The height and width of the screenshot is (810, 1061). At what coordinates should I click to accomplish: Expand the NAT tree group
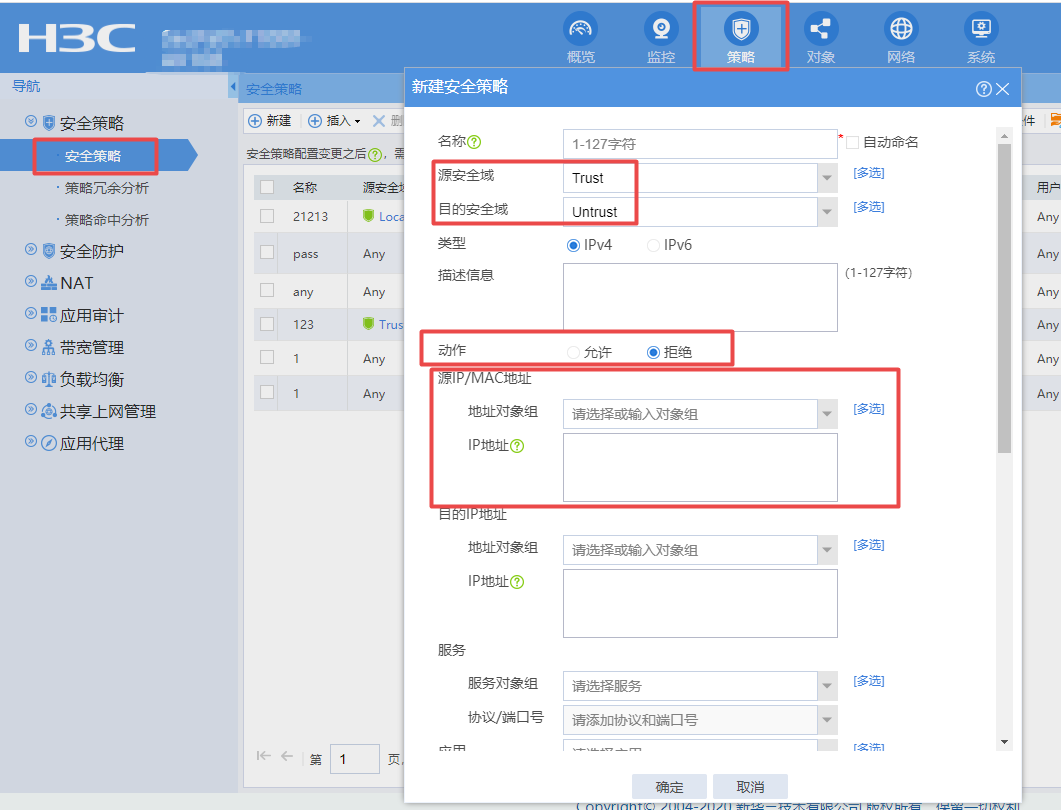click(x=30, y=281)
